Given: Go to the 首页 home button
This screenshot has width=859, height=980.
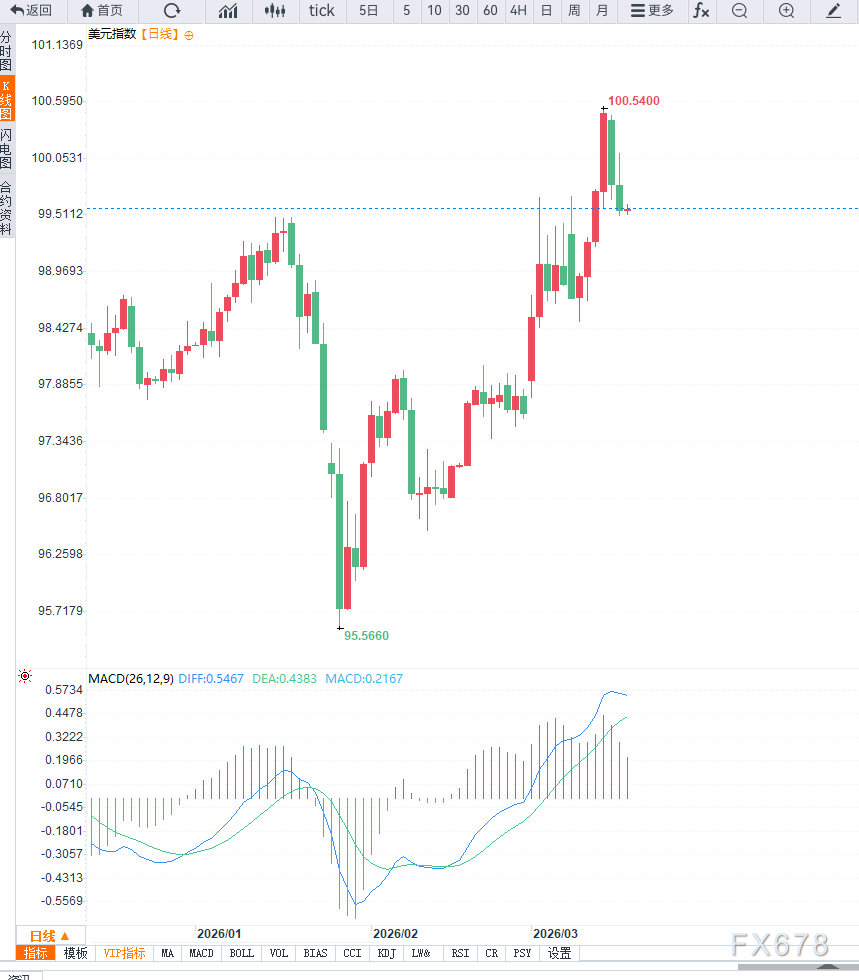Looking at the screenshot, I should 102,11.
